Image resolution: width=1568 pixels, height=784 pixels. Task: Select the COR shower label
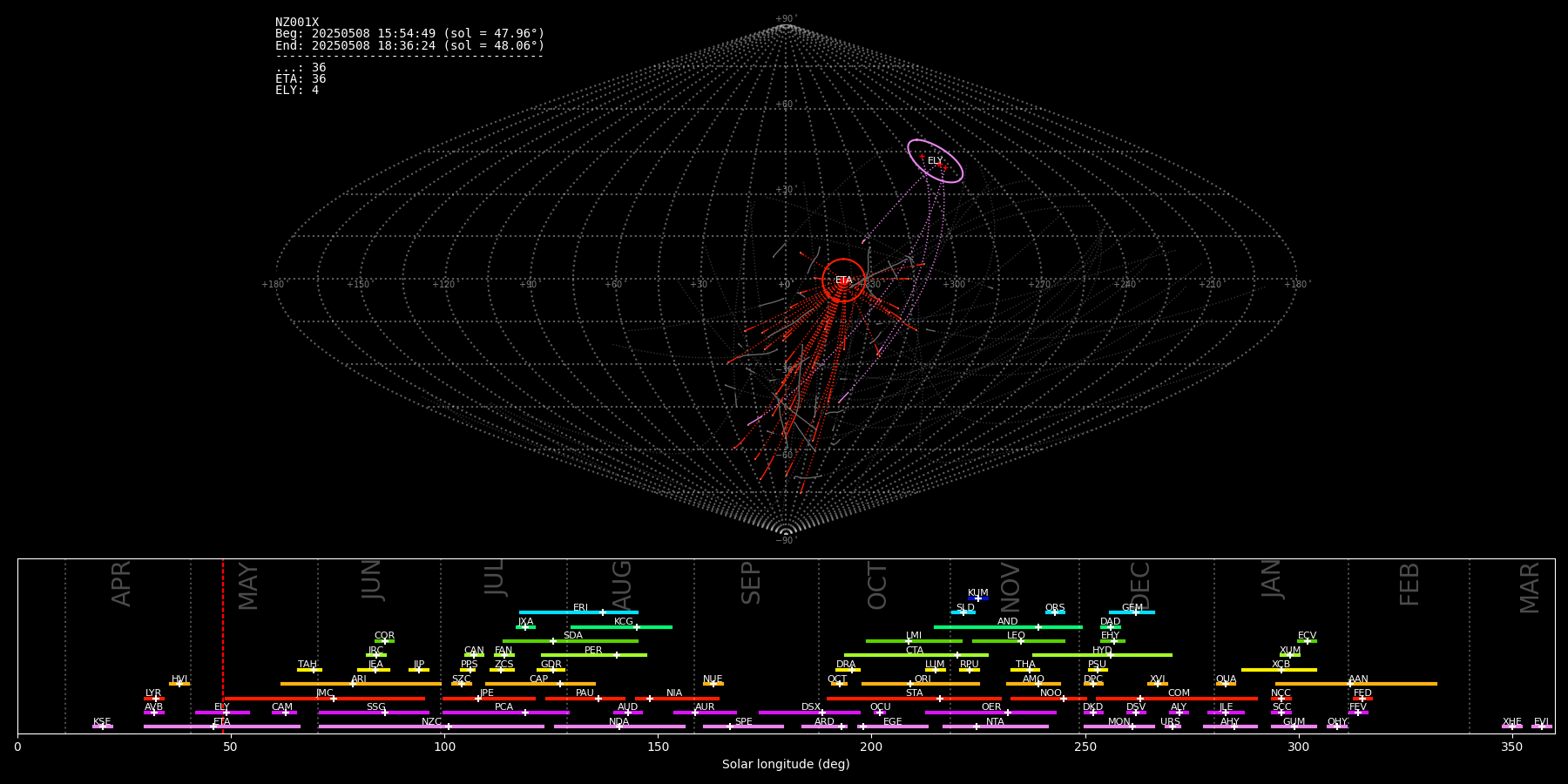pyautogui.click(x=385, y=636)
